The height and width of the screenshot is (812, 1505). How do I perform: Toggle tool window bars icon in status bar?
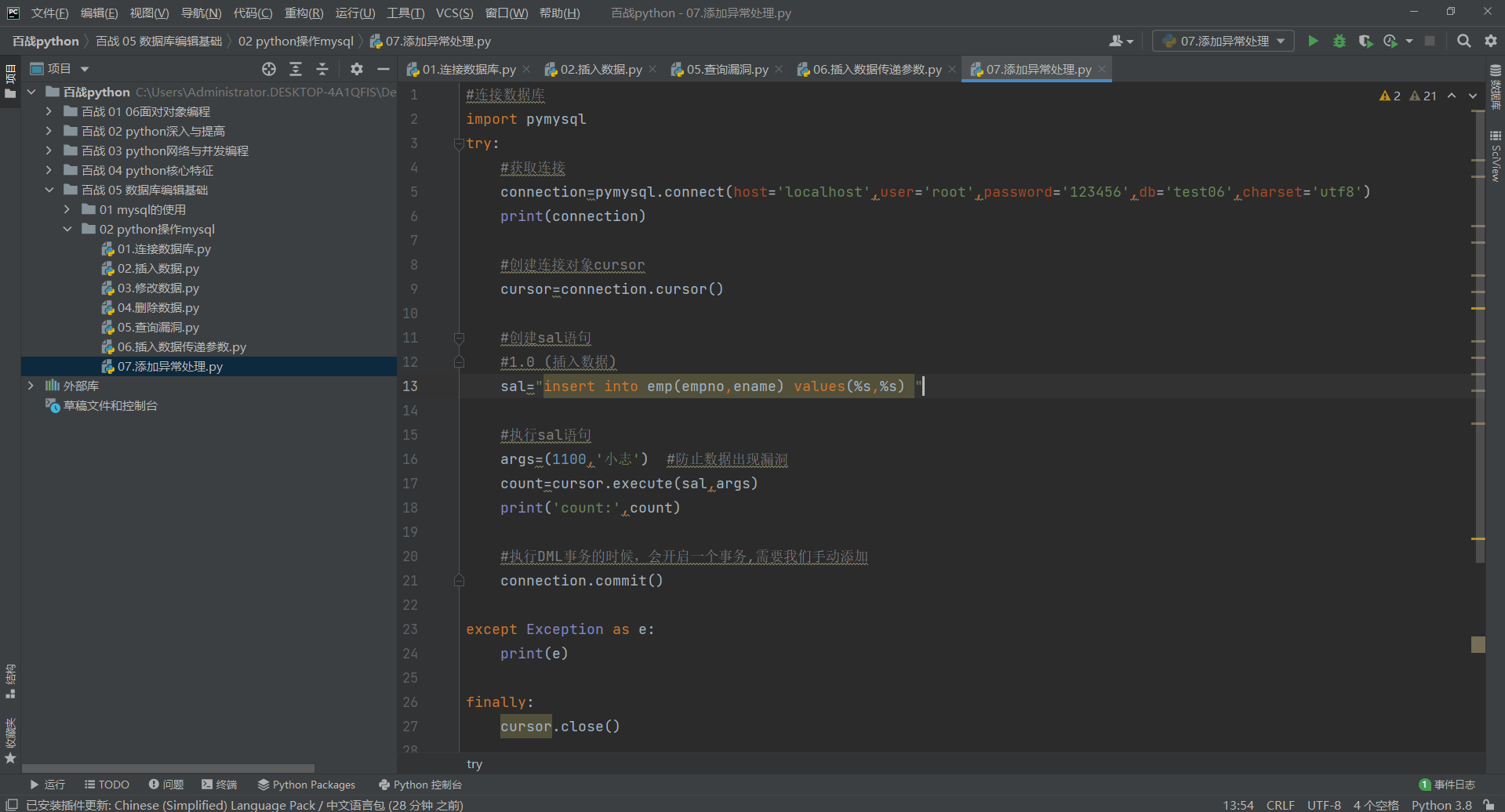[x=12, y=805]
